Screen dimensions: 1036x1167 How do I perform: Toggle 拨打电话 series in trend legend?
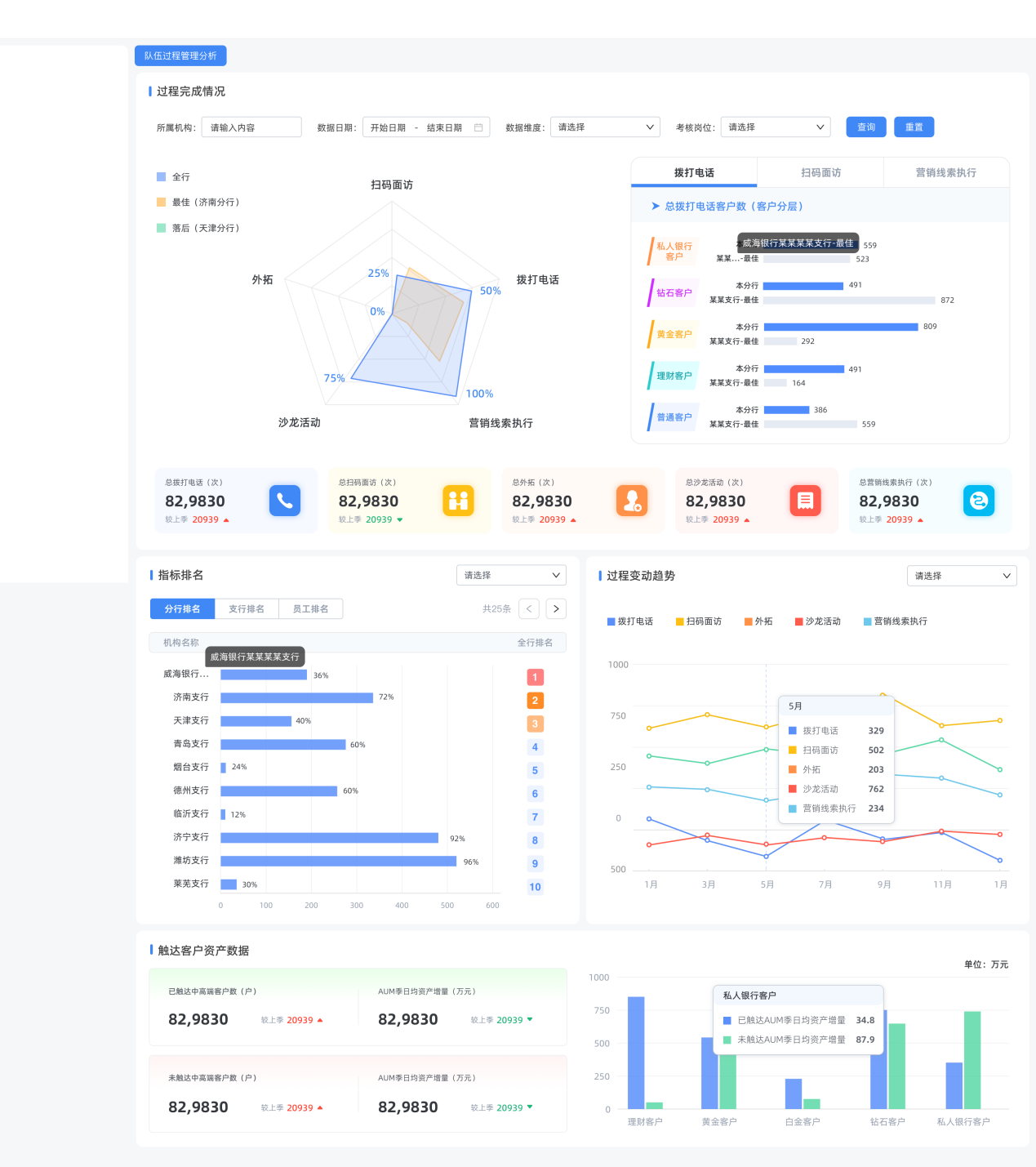[630, 621]
